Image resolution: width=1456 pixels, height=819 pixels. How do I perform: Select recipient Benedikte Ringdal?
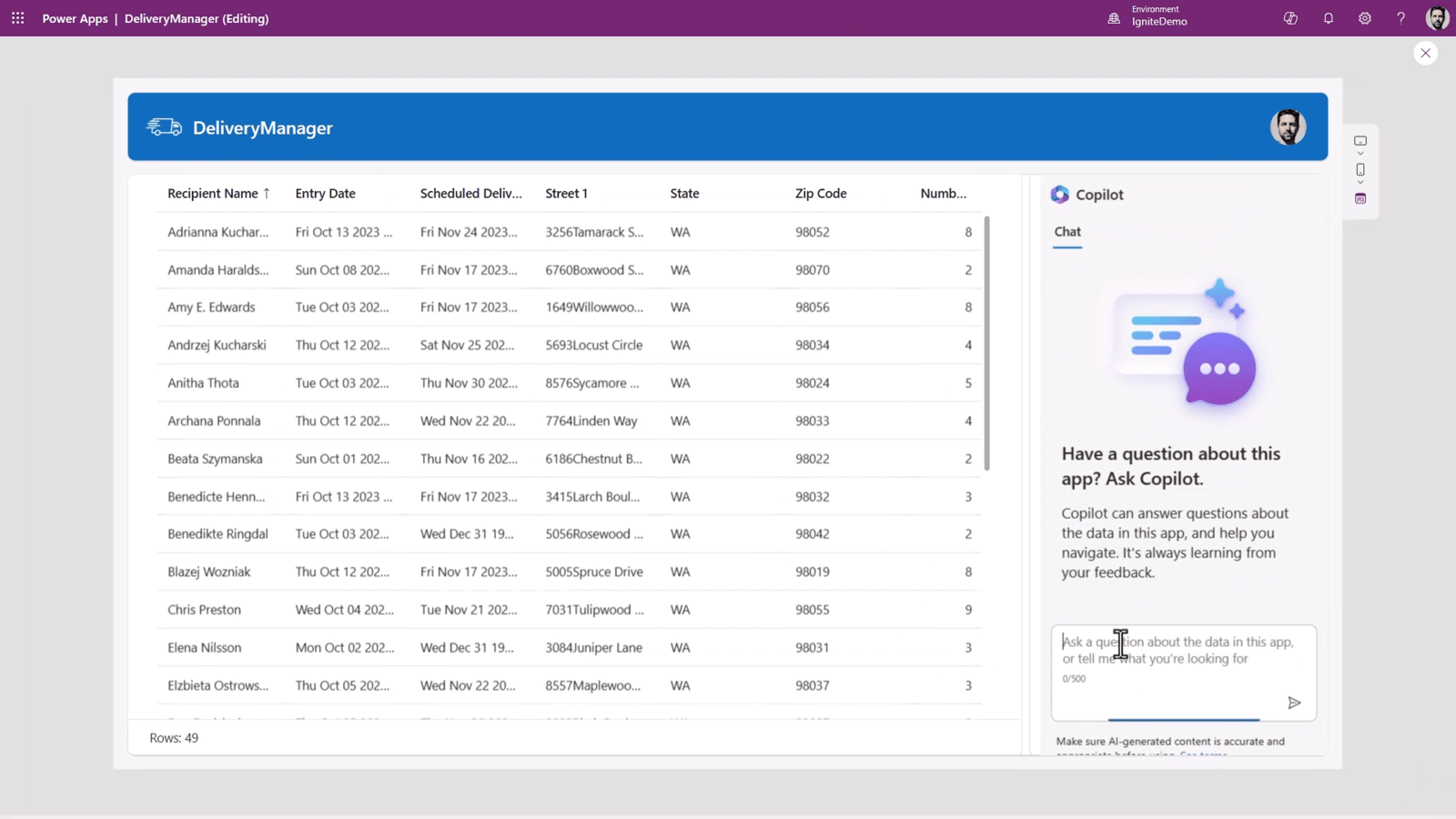(217, 534)
